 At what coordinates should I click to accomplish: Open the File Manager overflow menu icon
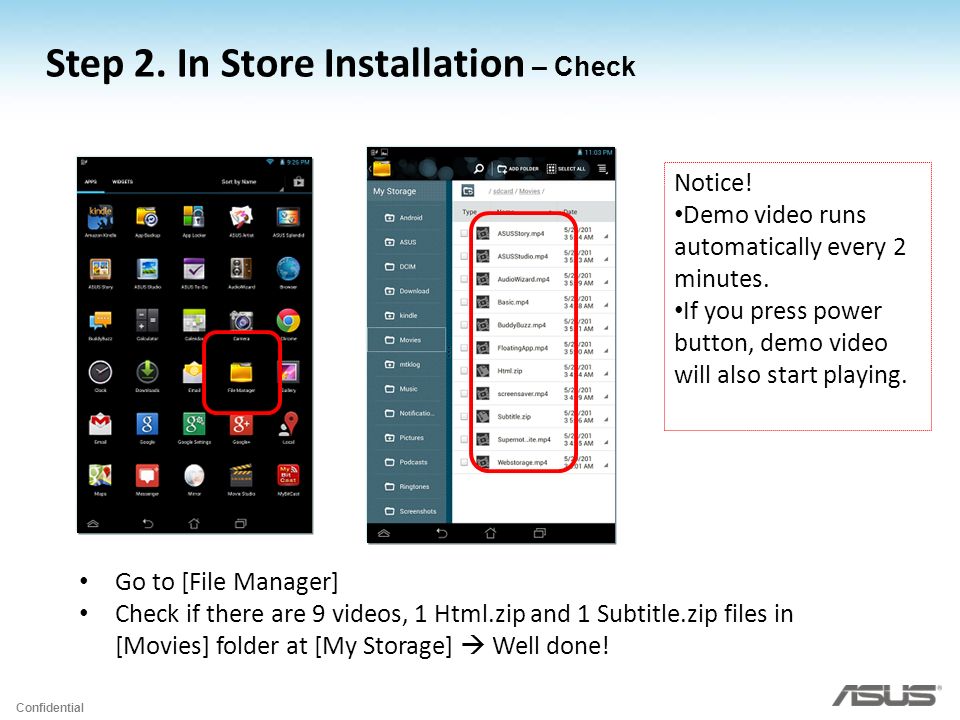602,168
